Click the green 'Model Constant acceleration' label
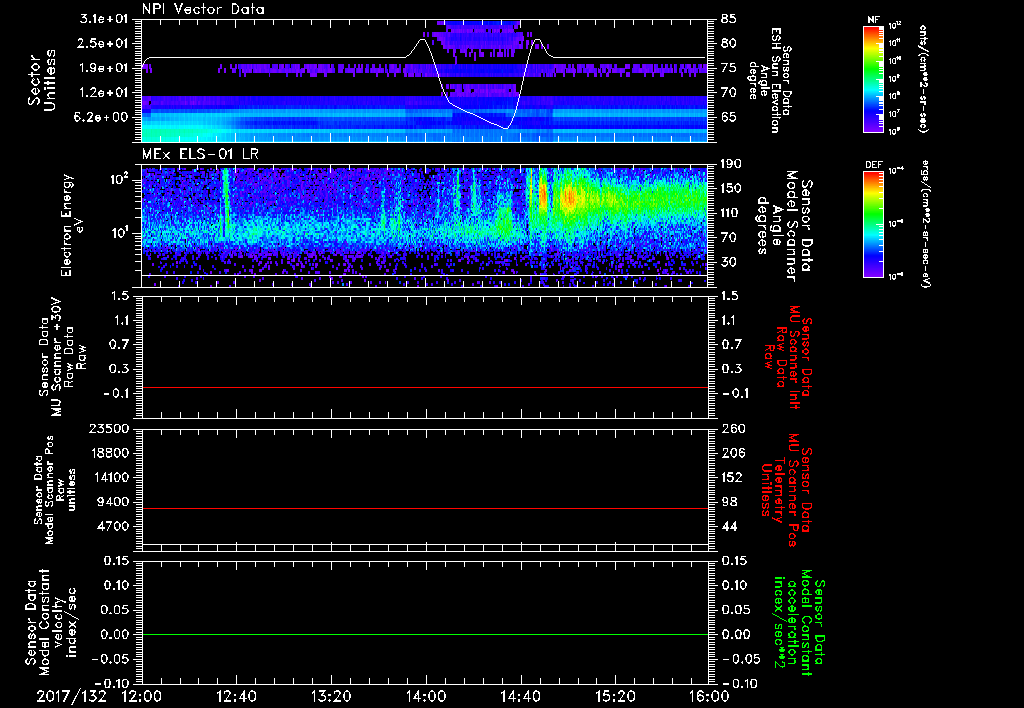Viewport: 1024px width, 708px height. click(x=799, y=624)
